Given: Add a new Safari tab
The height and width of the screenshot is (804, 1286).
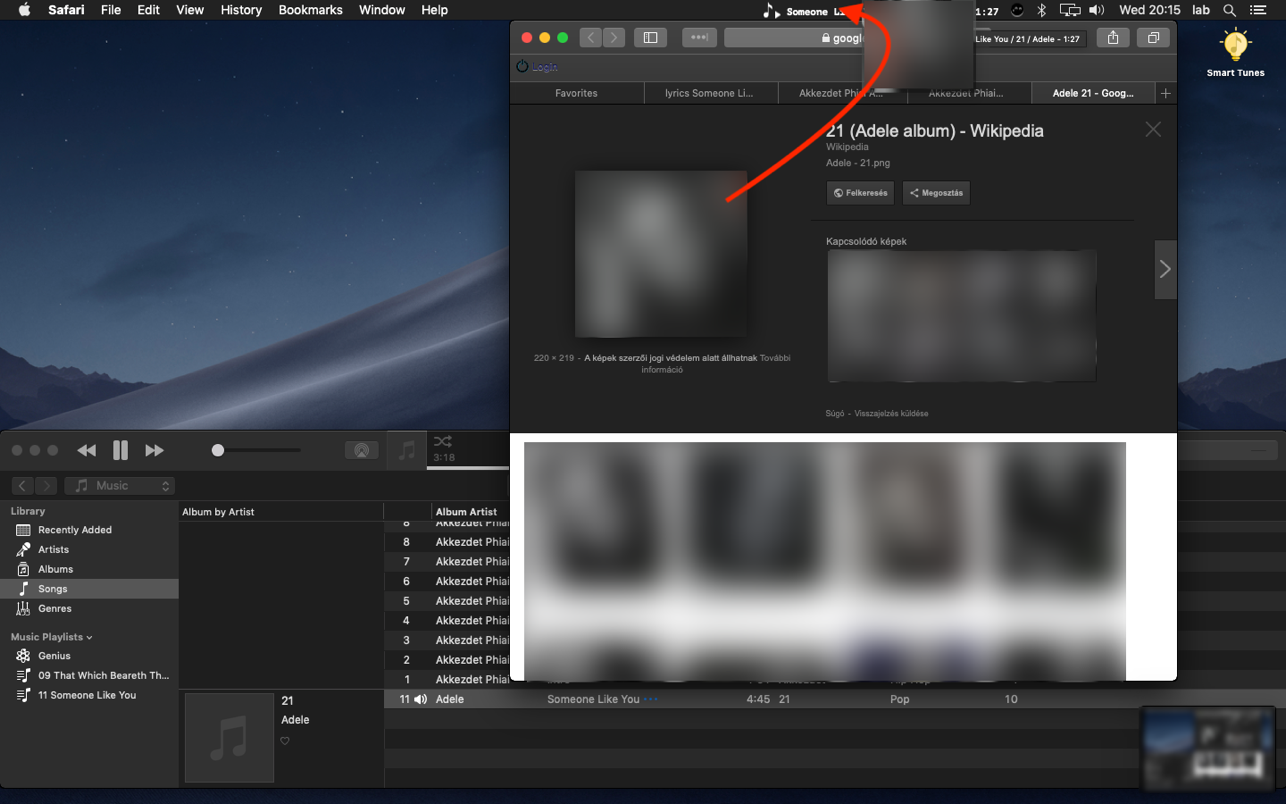Looking at the screenshot, I should point(1166,93).
